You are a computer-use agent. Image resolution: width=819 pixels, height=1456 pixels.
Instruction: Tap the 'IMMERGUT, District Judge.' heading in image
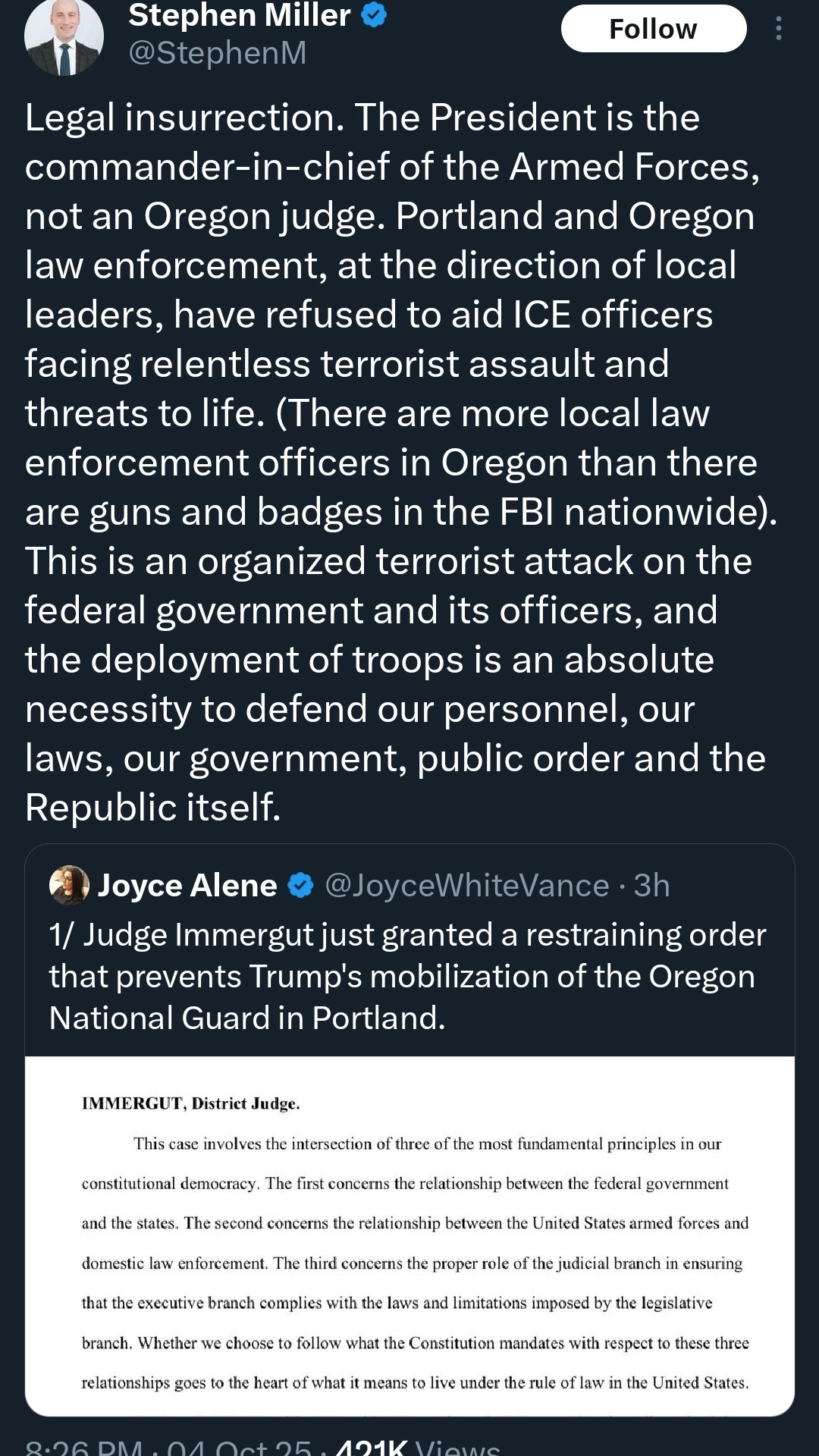[x=190, y=1103]
